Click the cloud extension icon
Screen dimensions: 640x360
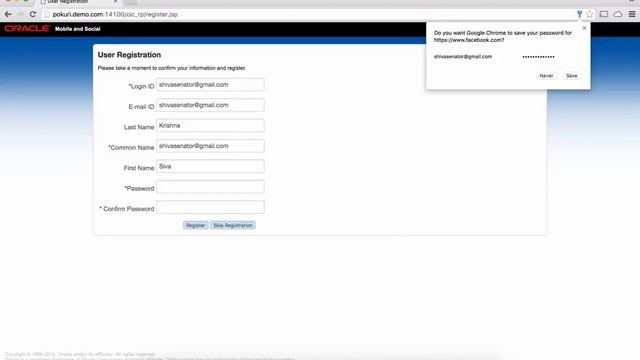pos(618,14)
